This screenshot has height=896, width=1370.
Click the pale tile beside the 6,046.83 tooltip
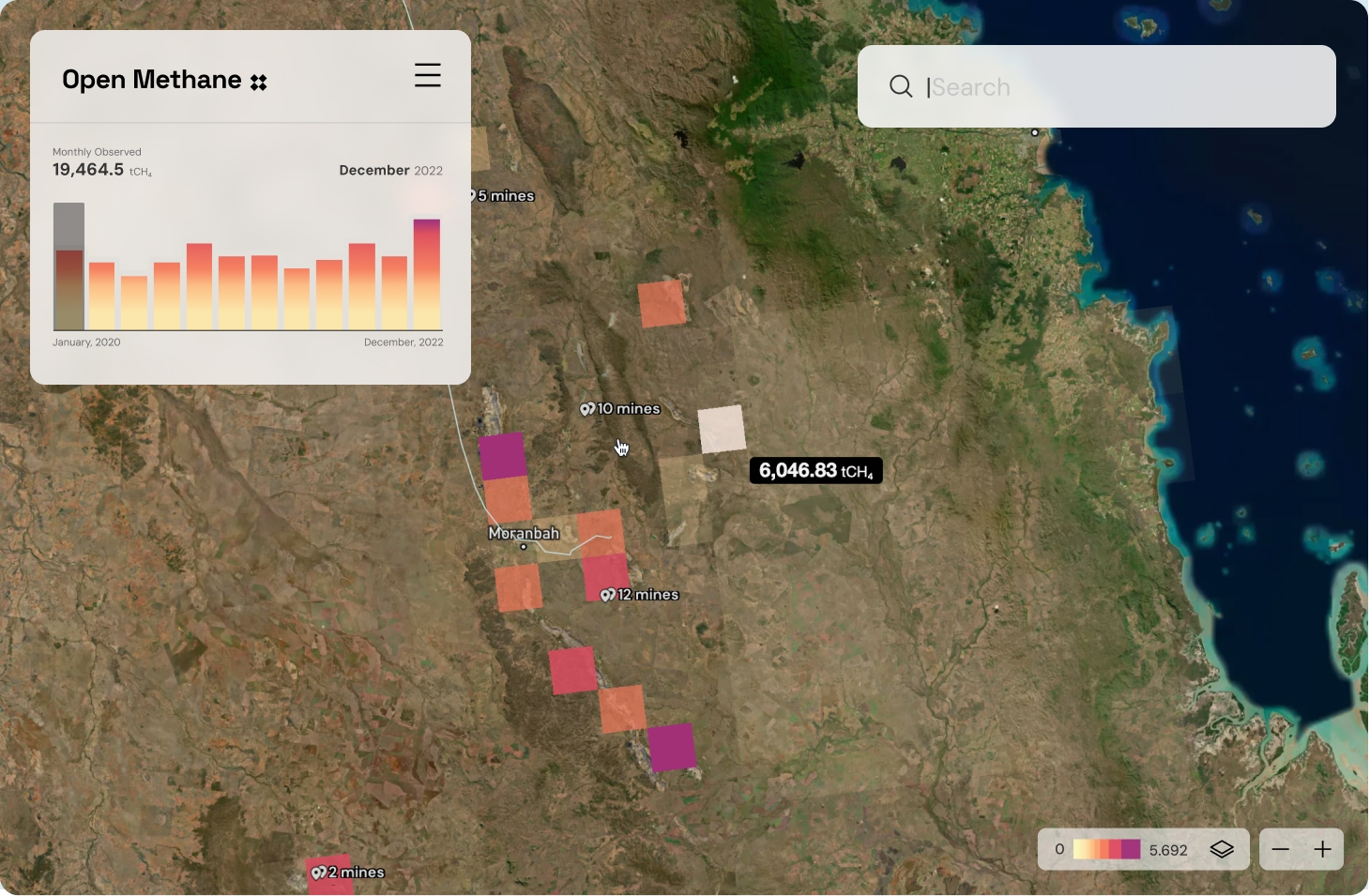722,429
